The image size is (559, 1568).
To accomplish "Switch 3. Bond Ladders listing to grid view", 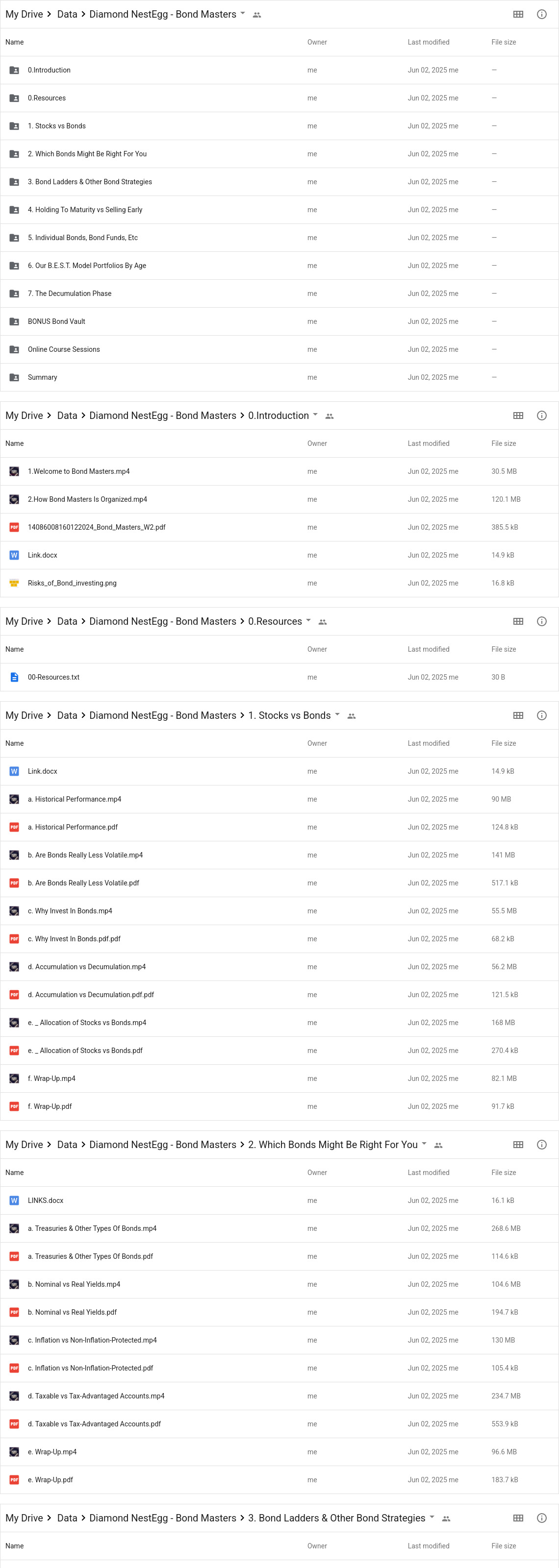I will pos(518,1518).
